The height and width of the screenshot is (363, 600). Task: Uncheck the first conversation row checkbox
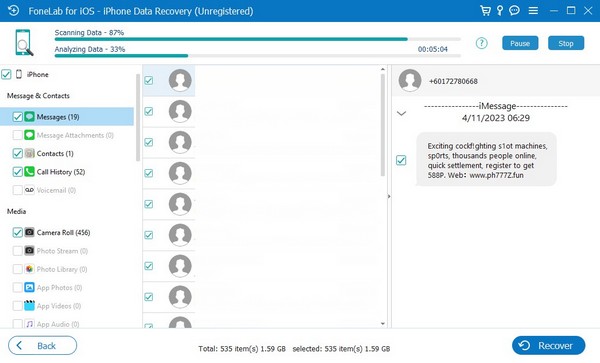(149, 80)
